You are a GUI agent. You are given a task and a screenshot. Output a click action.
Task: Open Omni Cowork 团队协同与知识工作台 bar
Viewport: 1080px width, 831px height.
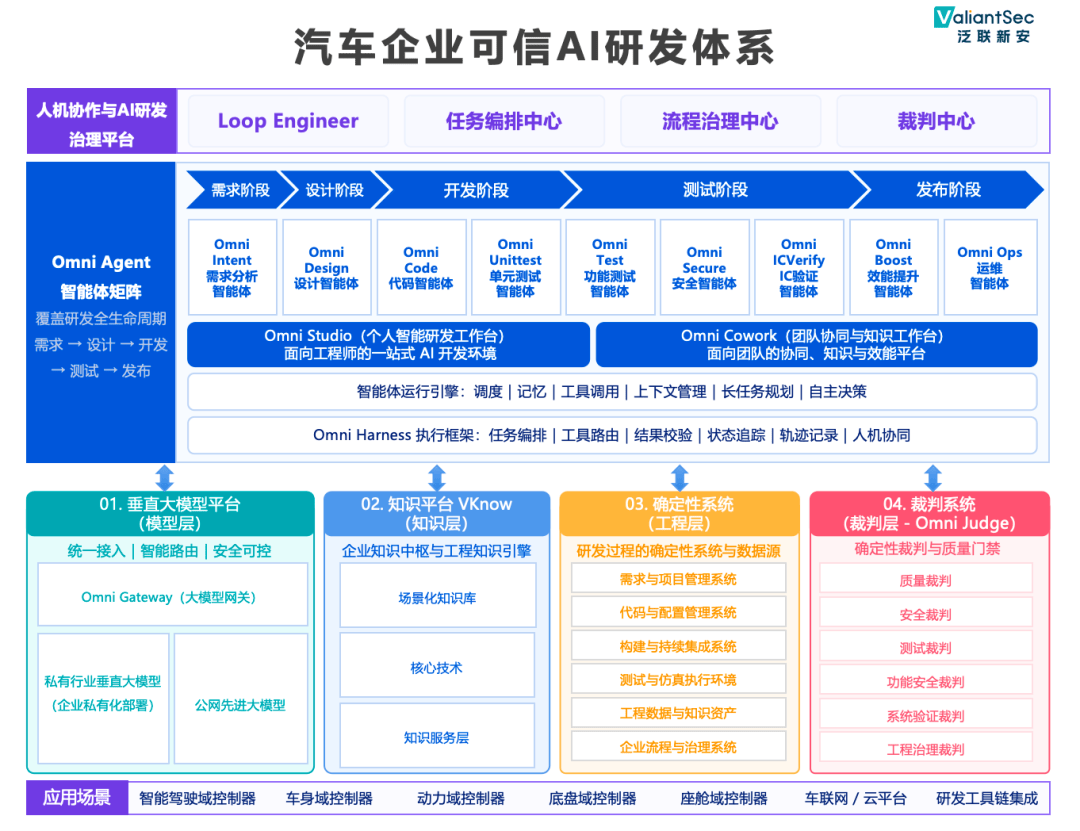pos(817,345)
